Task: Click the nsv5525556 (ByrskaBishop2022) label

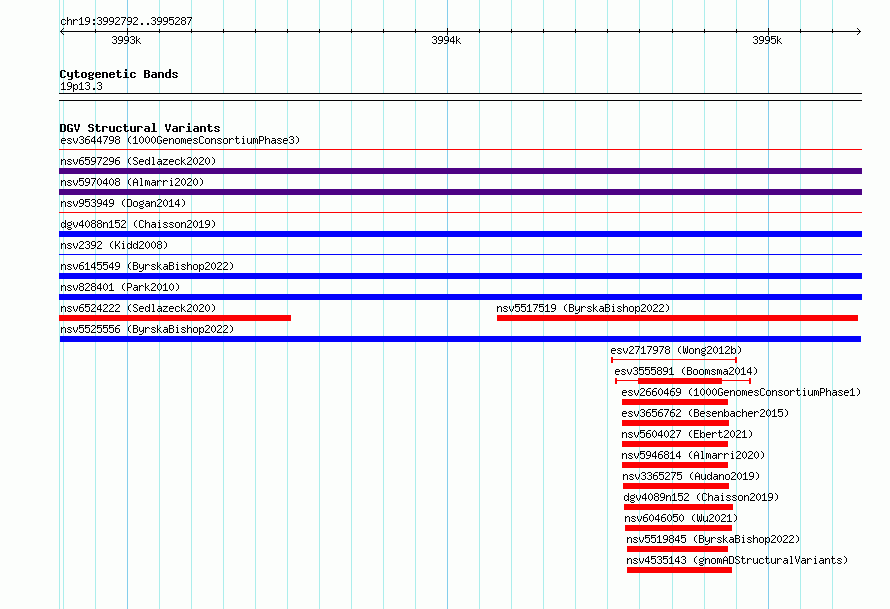Action: pos(147,329)
